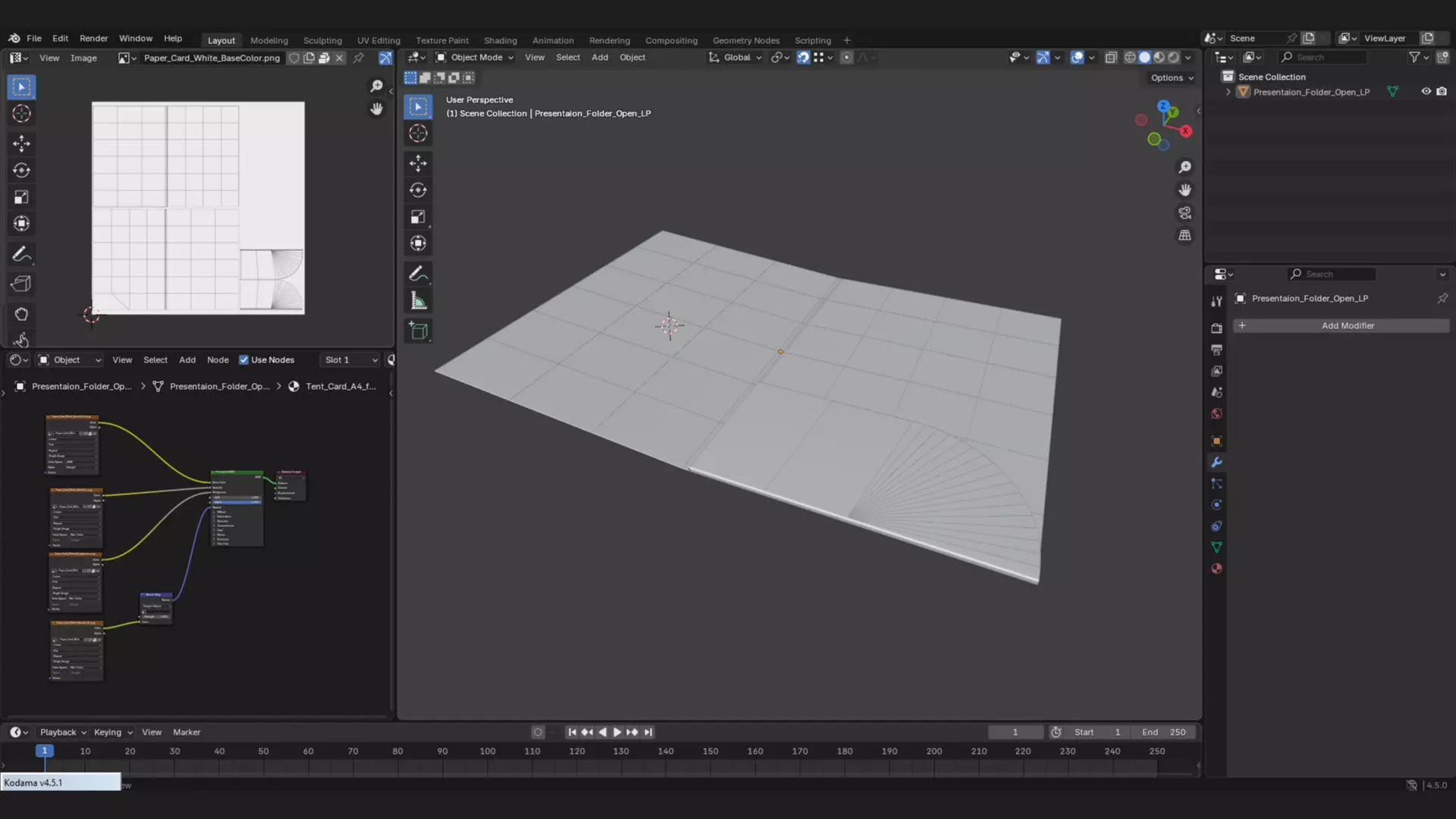Expand Presentaion_Folder_Open_LP in outliner
1456x819 pixels.
point(1228,92)
